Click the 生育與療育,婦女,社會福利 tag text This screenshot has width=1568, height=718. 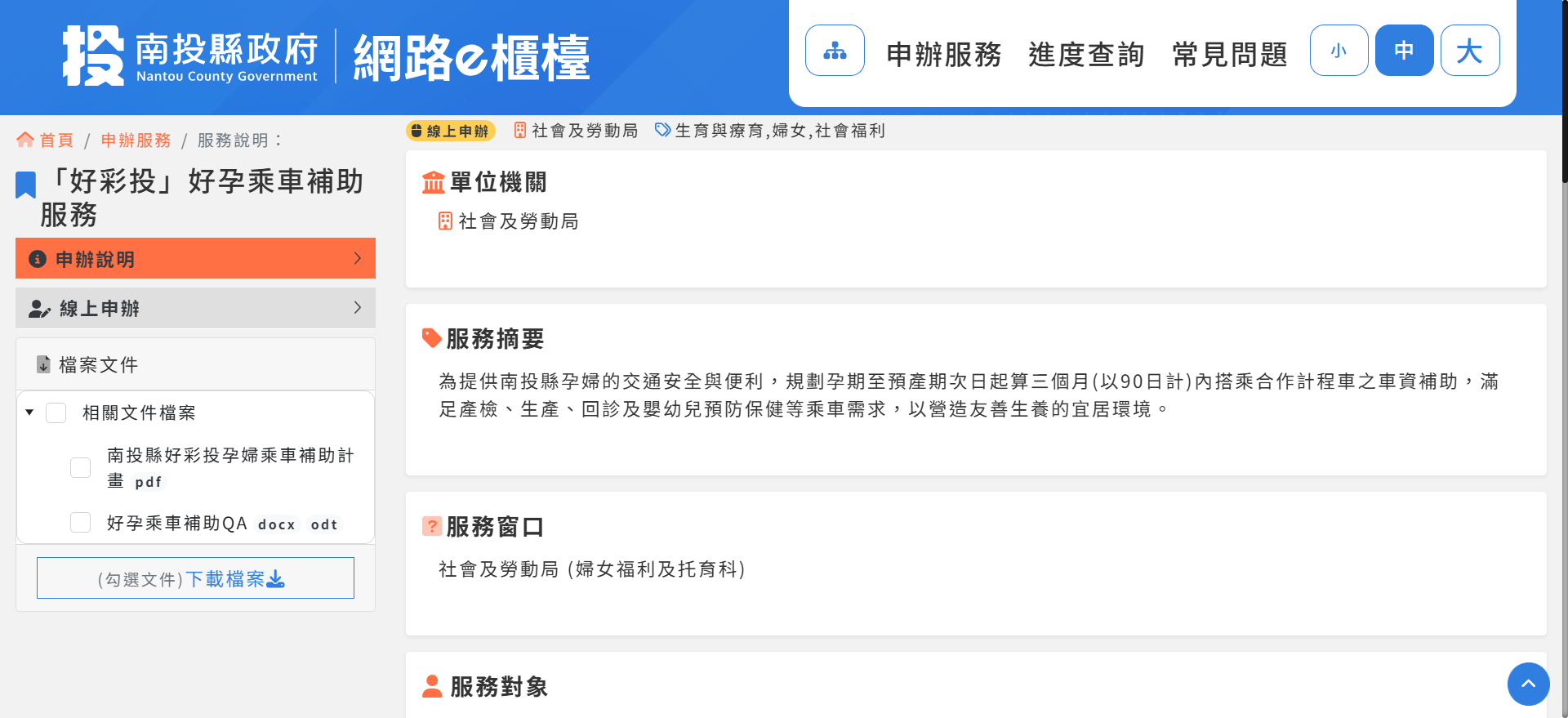pos(780,131)
